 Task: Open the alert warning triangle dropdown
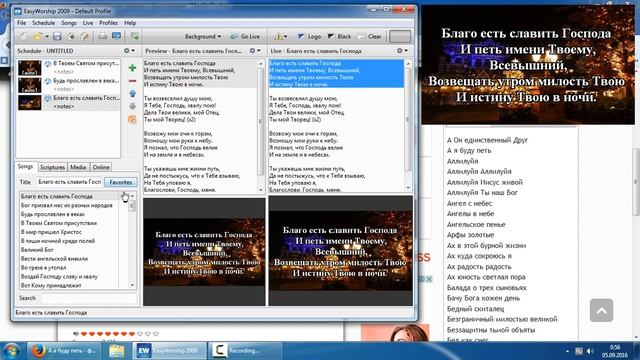(x=280, y=36)
